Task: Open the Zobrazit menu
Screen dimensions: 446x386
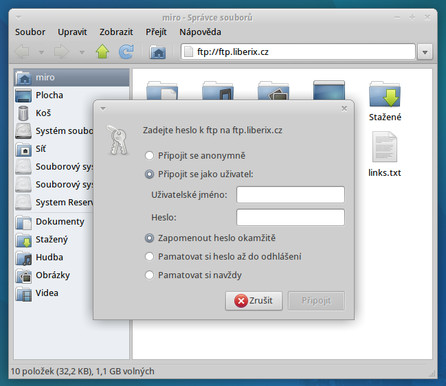Action: click(116, 32)
